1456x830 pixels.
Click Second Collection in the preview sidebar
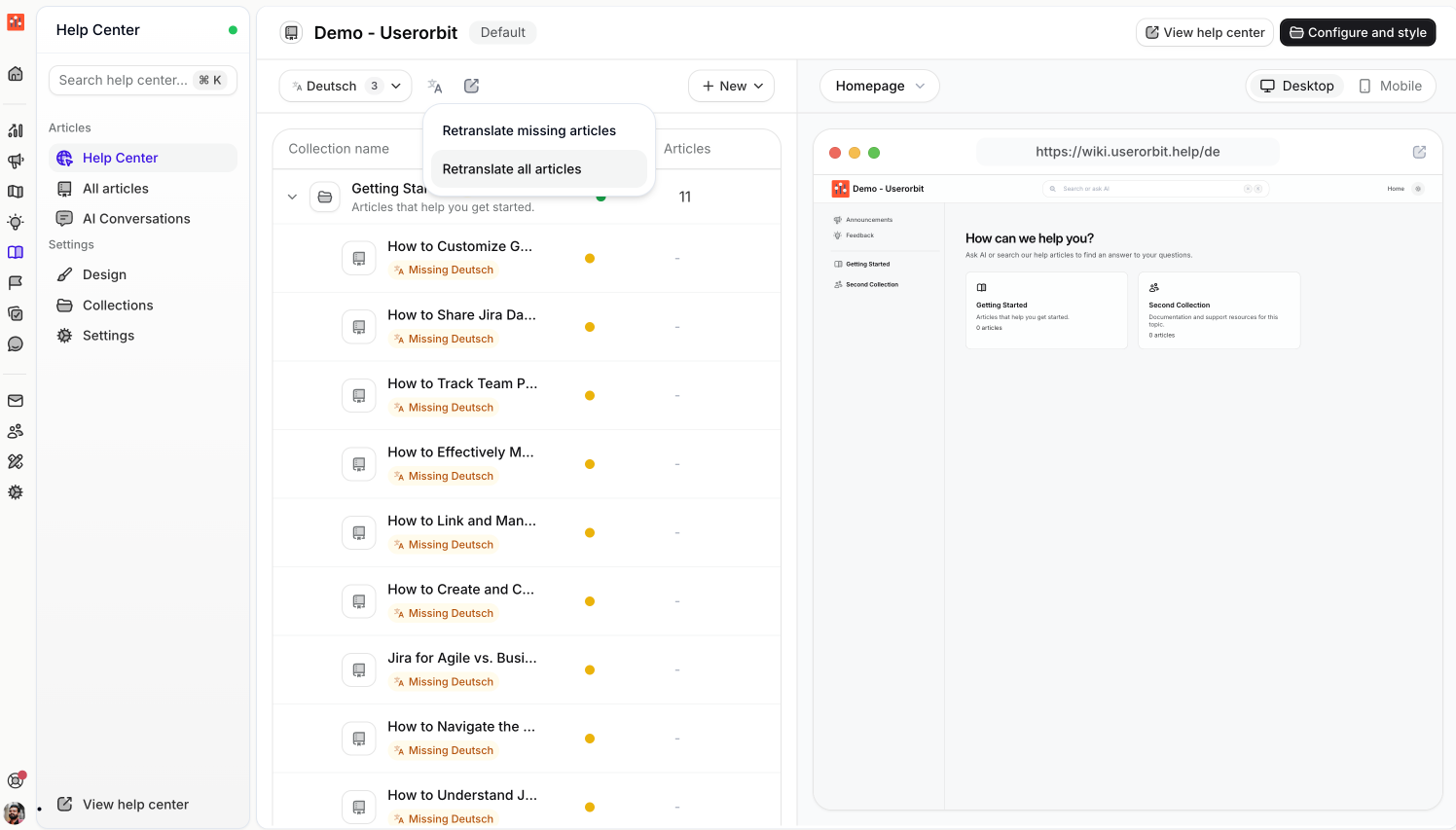click(x=866, y=285)
